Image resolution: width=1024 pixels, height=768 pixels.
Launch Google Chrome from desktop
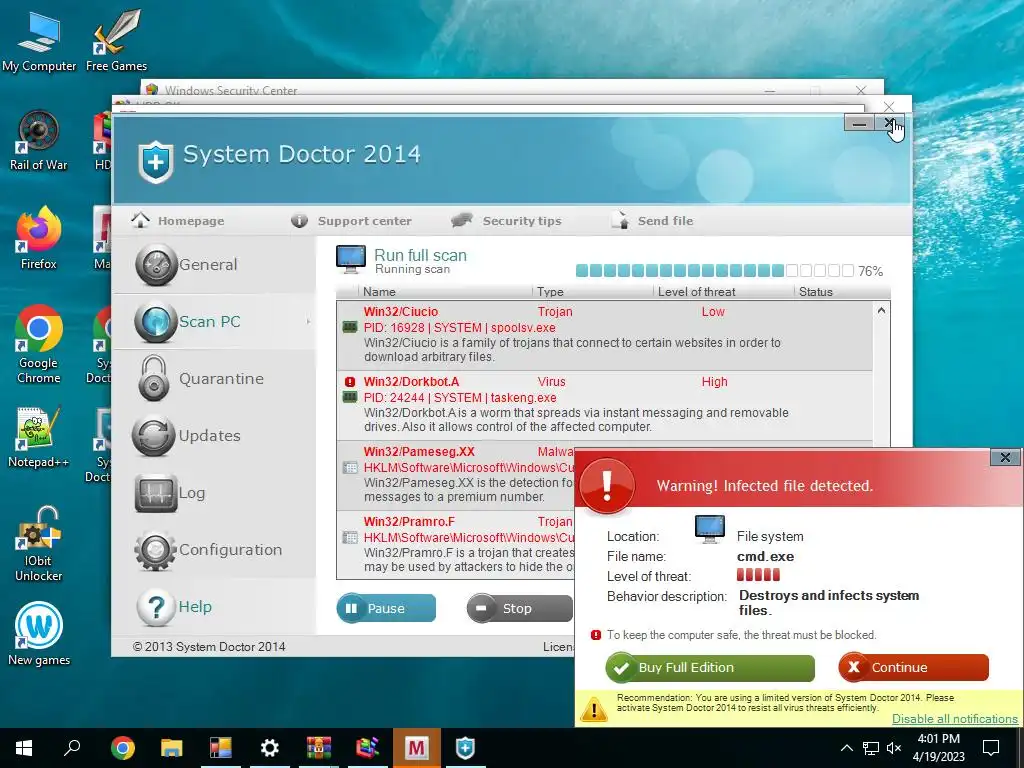point(39,345)
